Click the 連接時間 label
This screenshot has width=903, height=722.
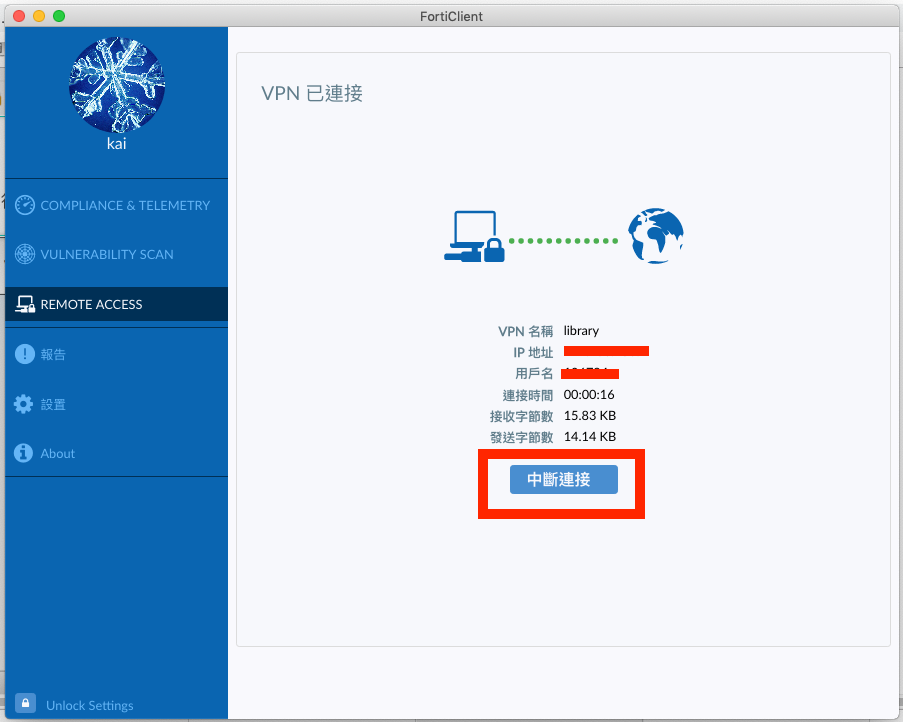(x=528, y=395)
